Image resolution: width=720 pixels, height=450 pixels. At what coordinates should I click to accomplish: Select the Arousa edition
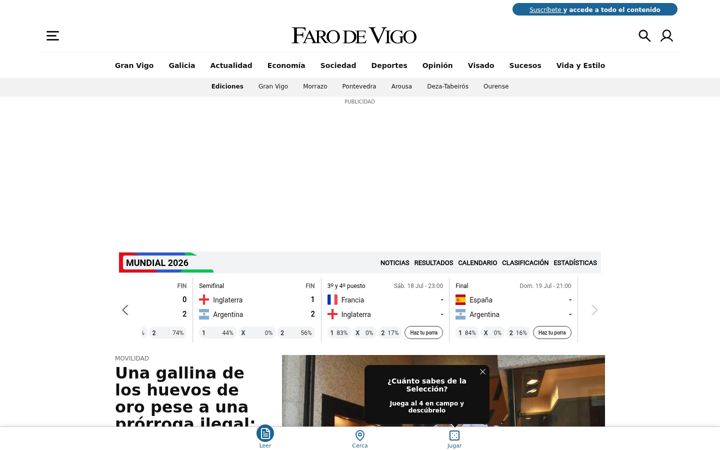401,86
